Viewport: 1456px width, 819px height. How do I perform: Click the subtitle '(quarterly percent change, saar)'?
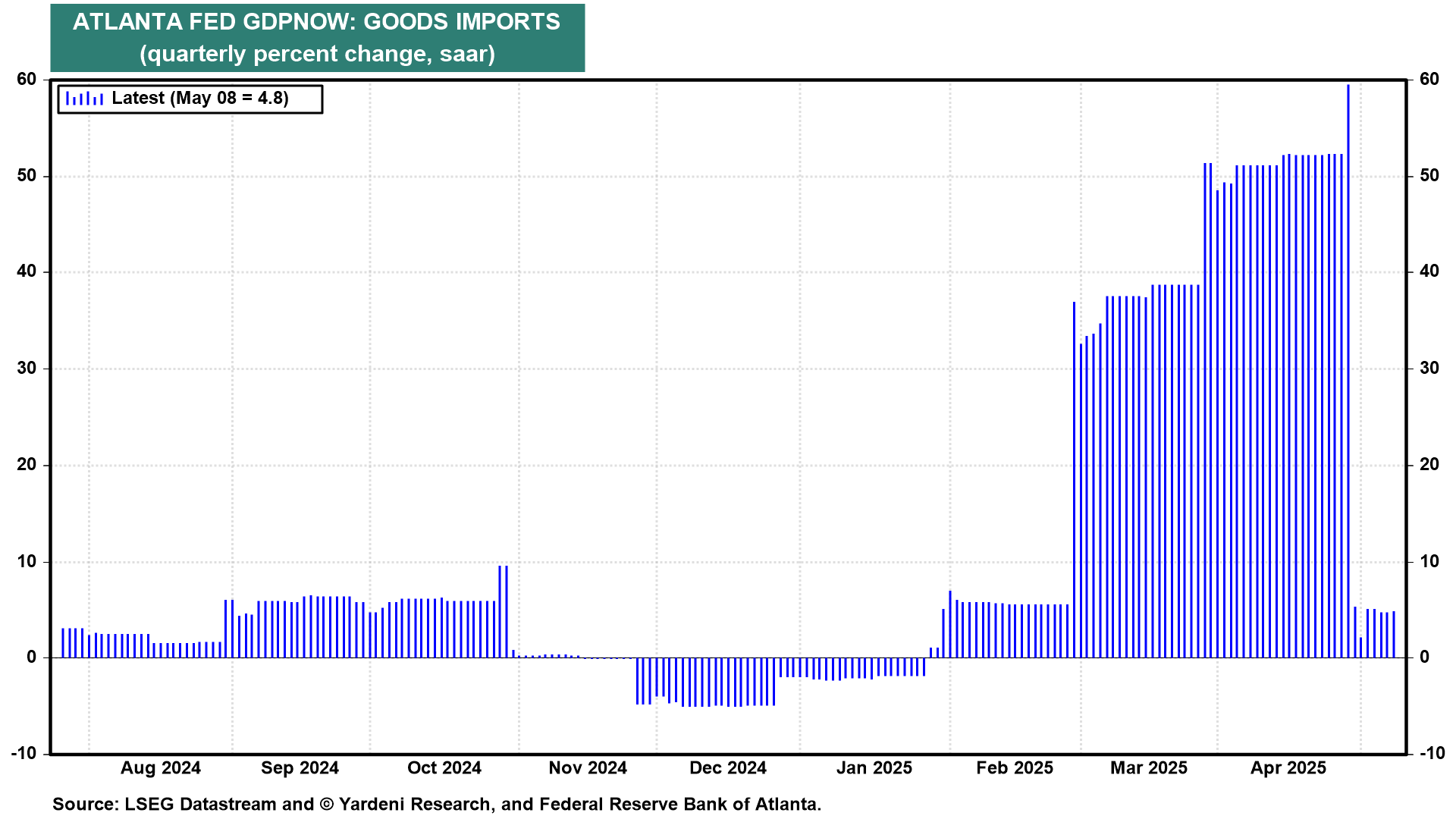click(317, 54)
